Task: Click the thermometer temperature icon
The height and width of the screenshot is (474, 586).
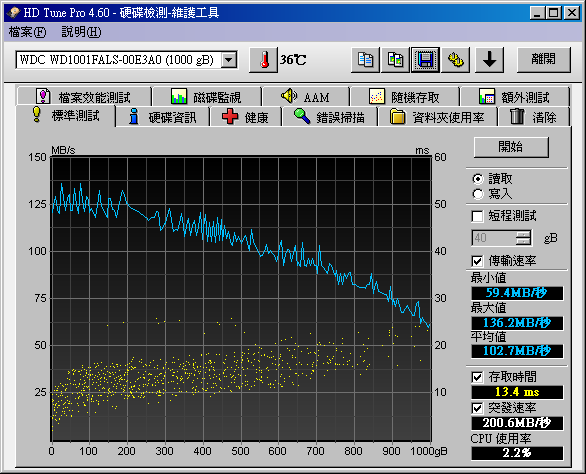Action: [x=263, y=60]
